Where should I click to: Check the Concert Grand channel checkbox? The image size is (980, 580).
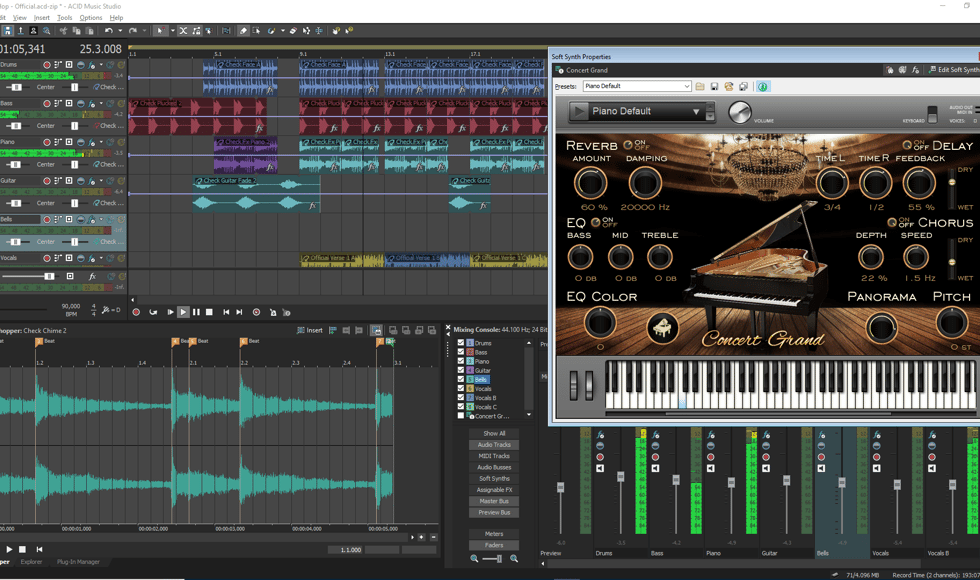461,416
